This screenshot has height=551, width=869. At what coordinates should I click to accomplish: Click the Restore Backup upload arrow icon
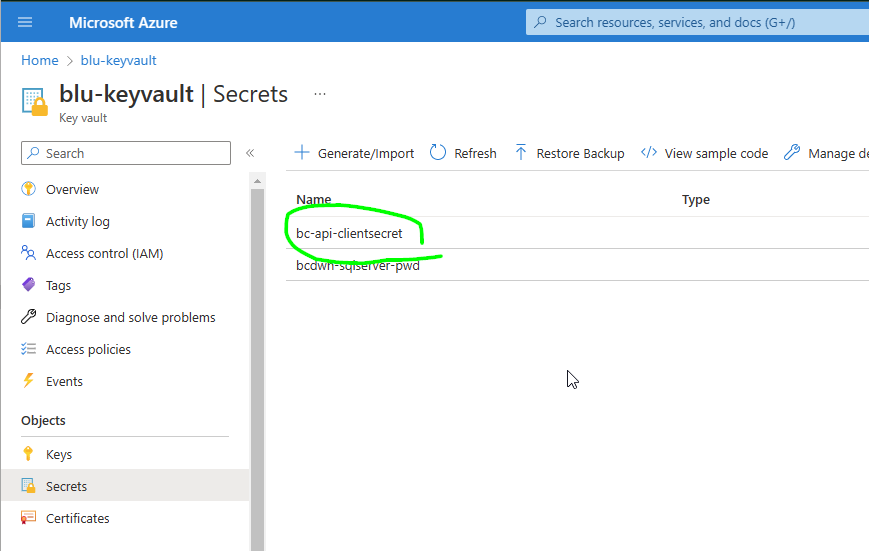(x=520, y=152)
